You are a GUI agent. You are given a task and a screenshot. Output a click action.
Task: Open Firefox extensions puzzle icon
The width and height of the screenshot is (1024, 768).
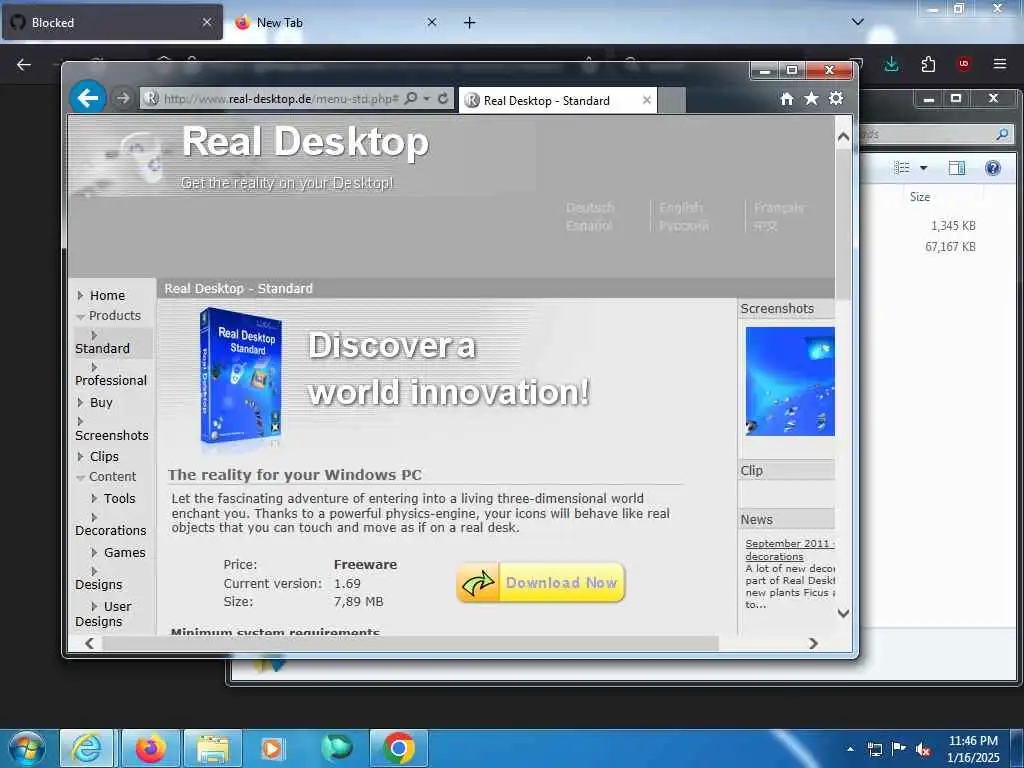click(x=928, y=64)
